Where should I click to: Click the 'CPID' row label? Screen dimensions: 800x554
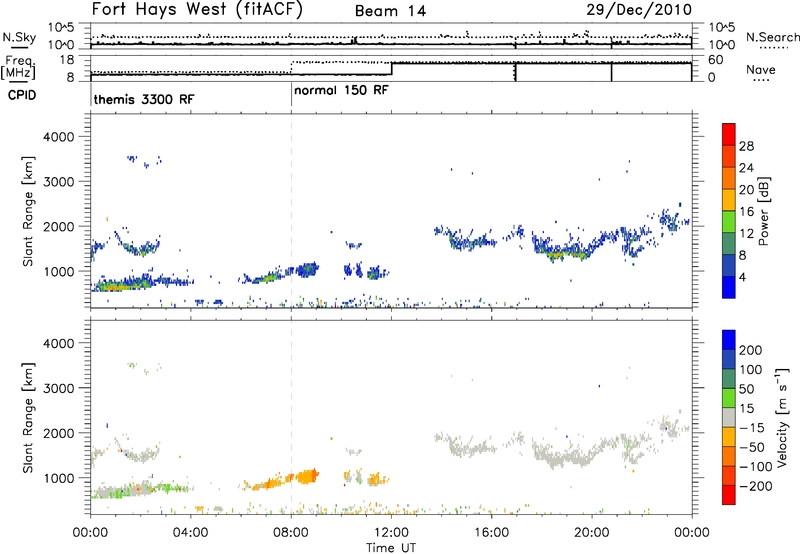point(22,95)
